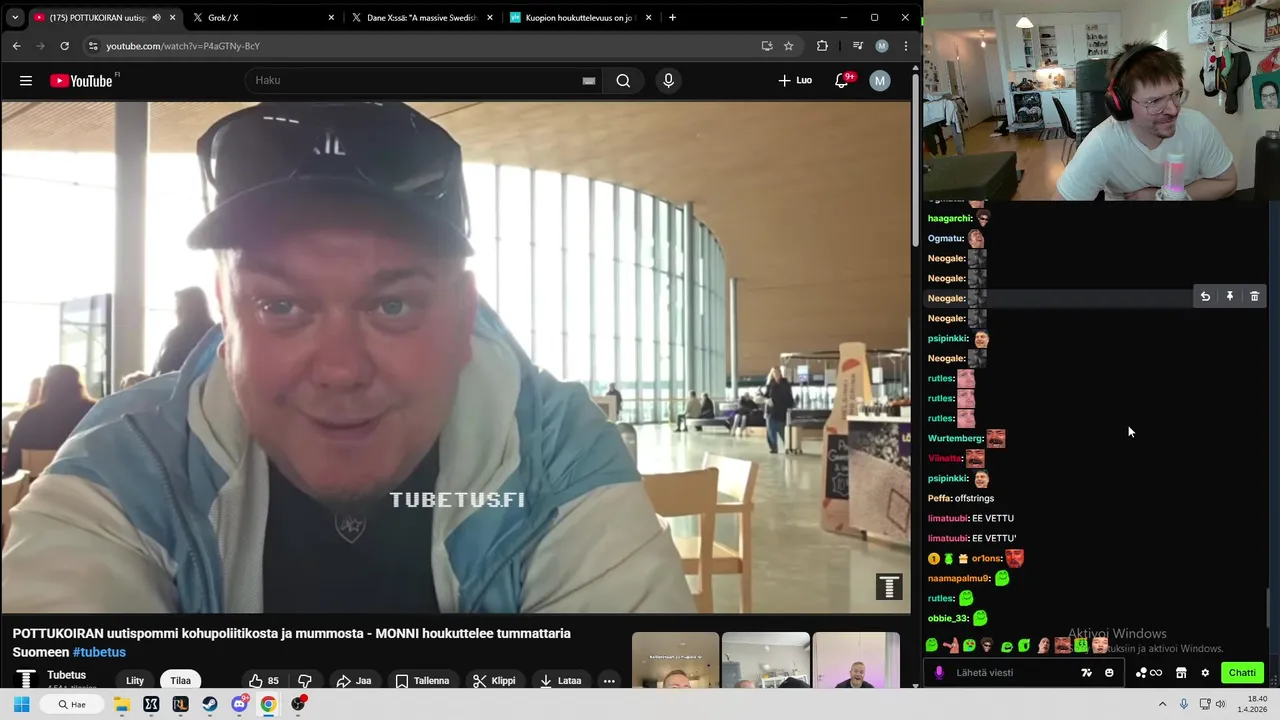Open the more actions three-dot menu
The width and height of the screenshot is (1280, 720).
[x=609, y=681]
